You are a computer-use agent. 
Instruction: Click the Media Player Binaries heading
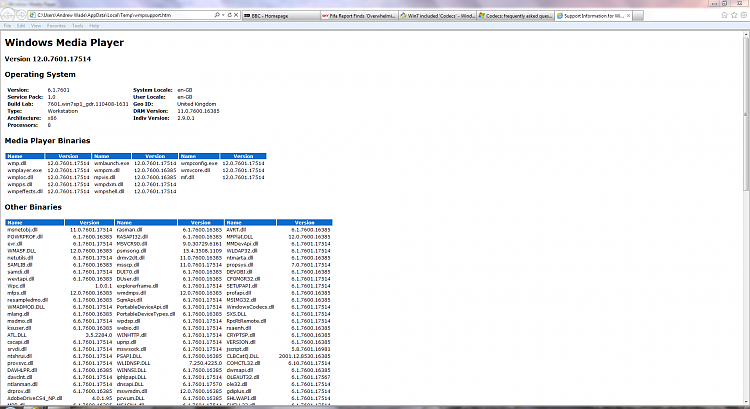(x=47, y=141)
